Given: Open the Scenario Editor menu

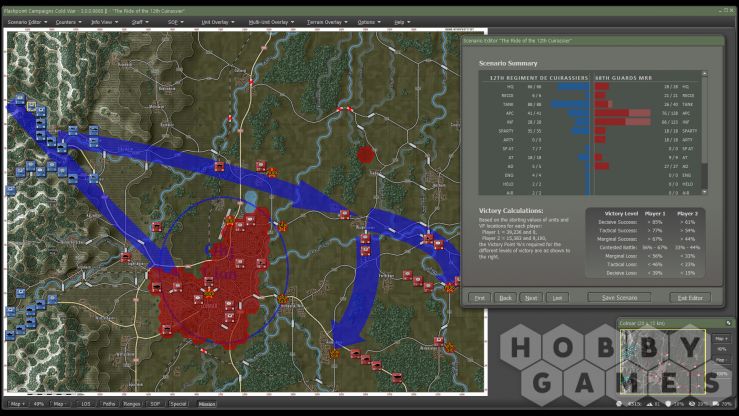Looking at the screenshot, I should tap(27, 22).
